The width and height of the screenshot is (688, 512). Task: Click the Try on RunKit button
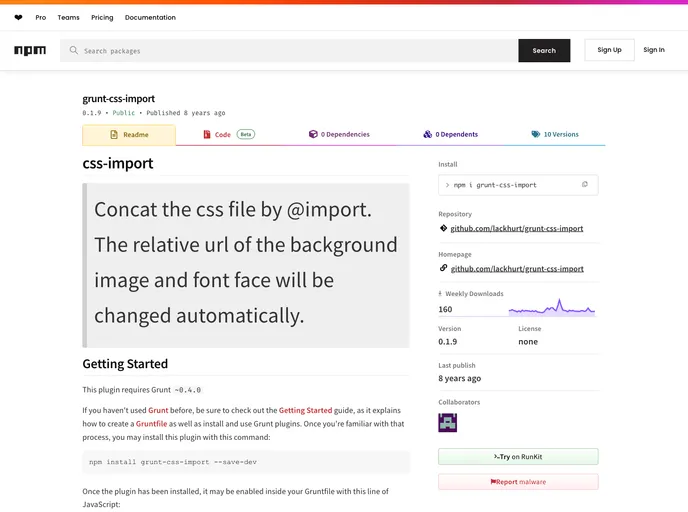point(518,457)
